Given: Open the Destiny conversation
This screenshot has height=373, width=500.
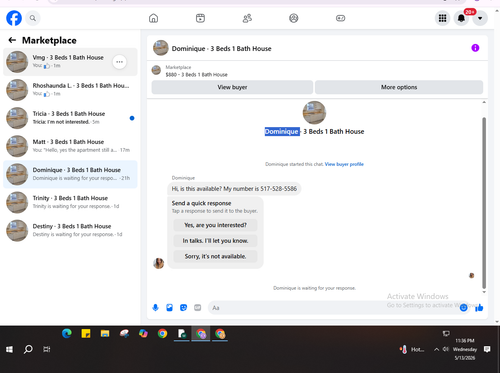Looking at the screenshot, I should [70, 230].
